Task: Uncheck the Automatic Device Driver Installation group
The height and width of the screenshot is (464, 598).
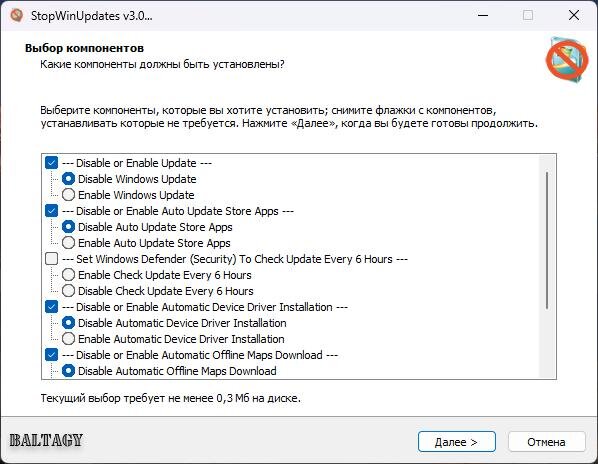Action: pyautogui.click(x=51, y=307)
